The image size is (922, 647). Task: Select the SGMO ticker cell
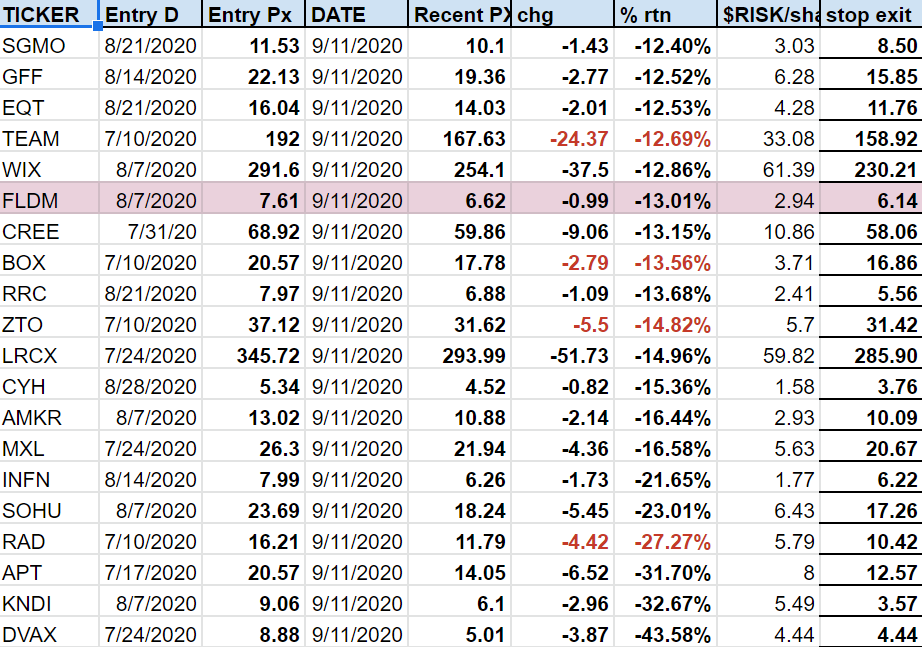(x=49, y=45)
